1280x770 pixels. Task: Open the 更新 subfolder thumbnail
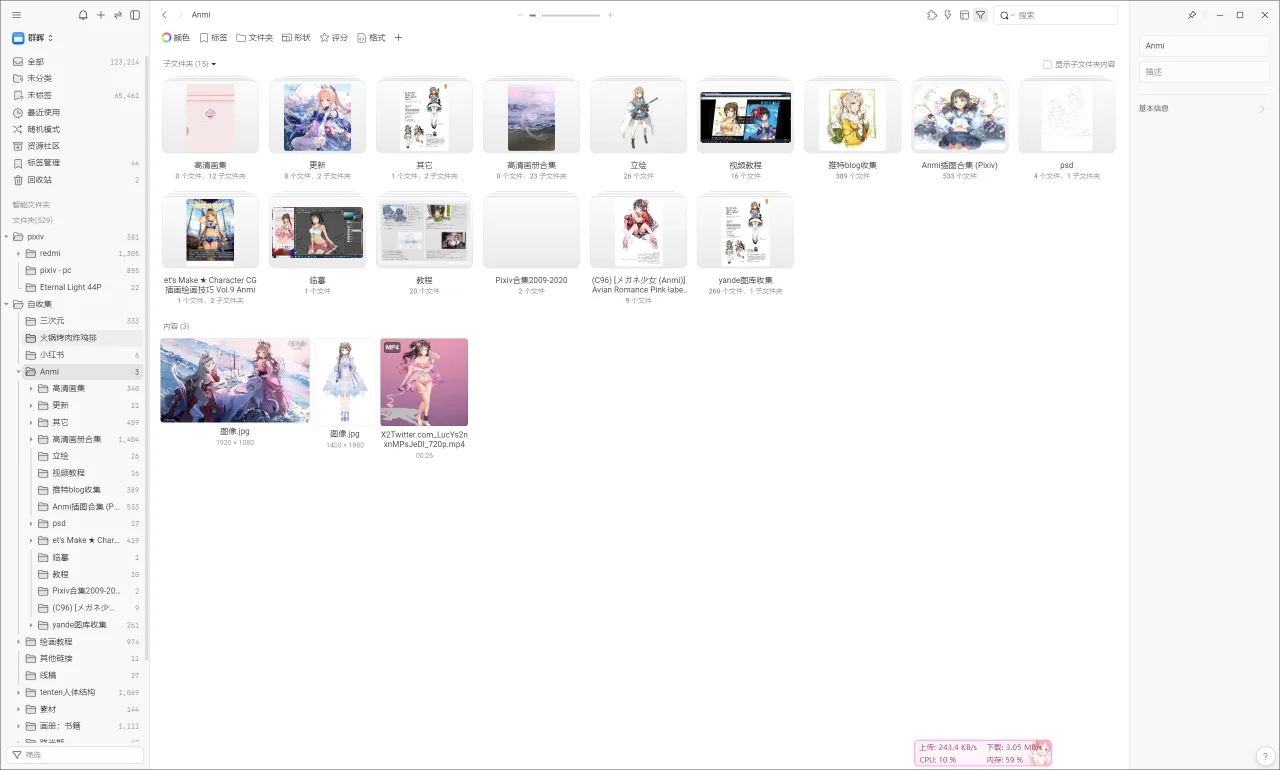point(317,118)
